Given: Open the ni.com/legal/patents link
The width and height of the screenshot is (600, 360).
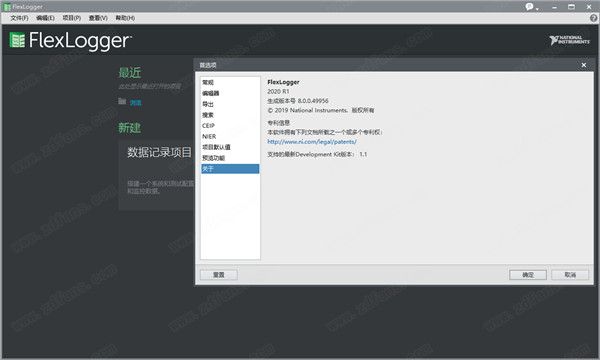Looking at the screenshot, I should point(312,142).
